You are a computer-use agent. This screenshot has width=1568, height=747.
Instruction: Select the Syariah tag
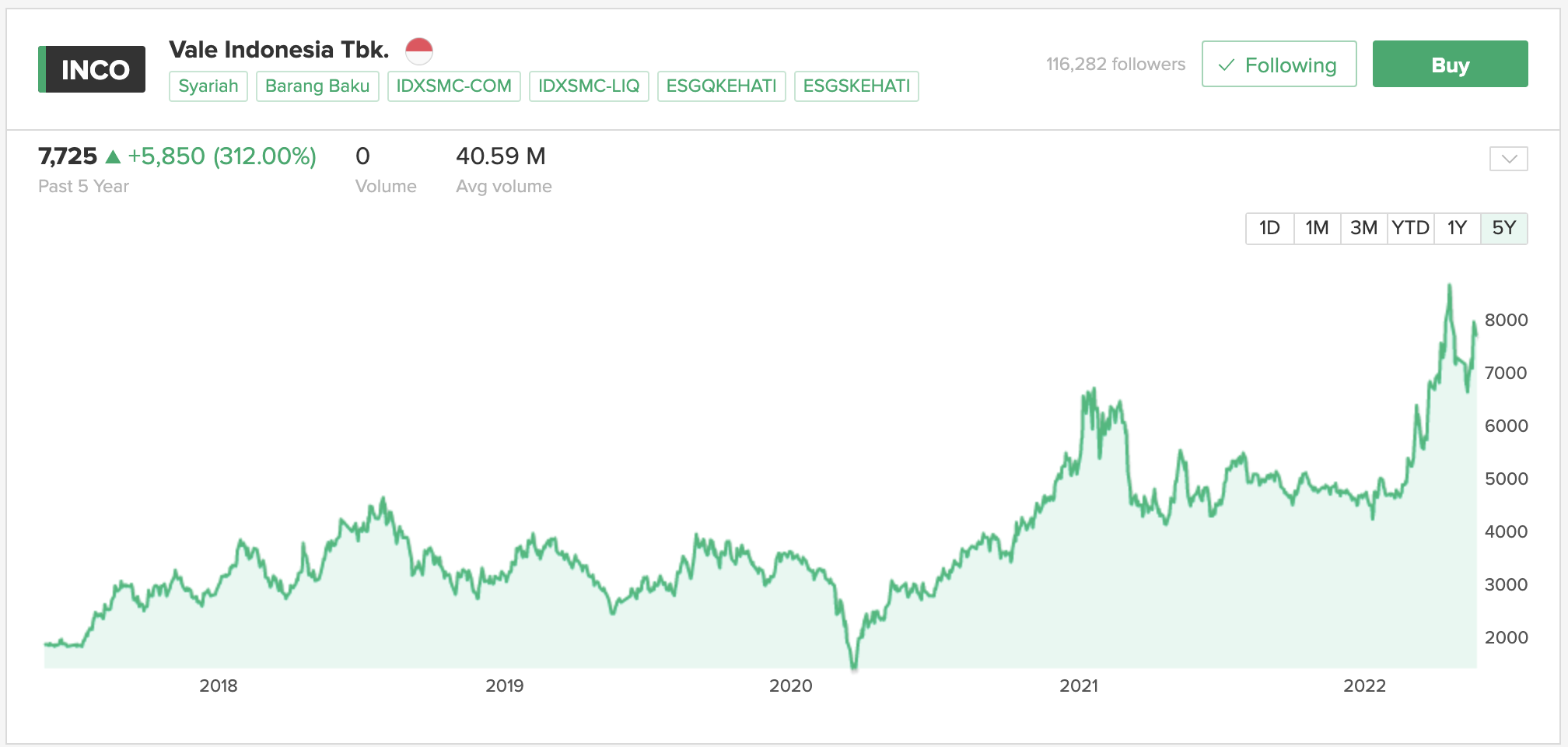coord(208,86)
